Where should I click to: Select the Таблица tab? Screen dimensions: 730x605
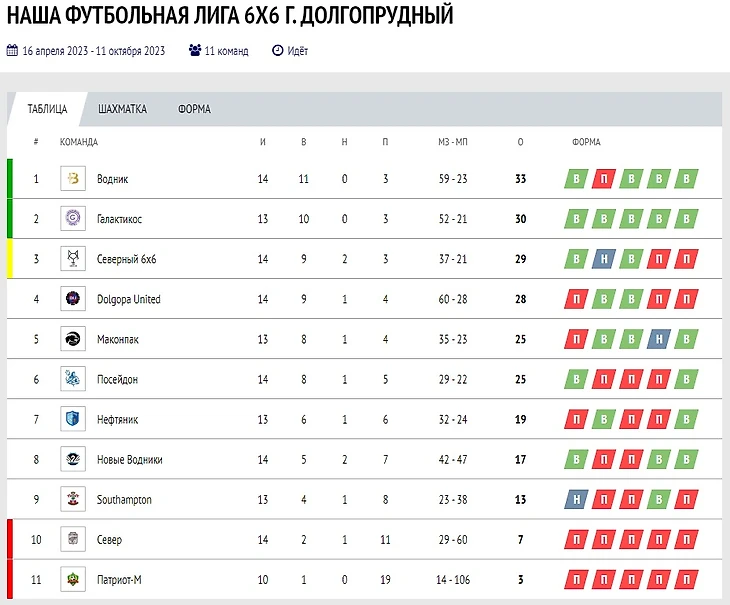click(x=47, y=109)
